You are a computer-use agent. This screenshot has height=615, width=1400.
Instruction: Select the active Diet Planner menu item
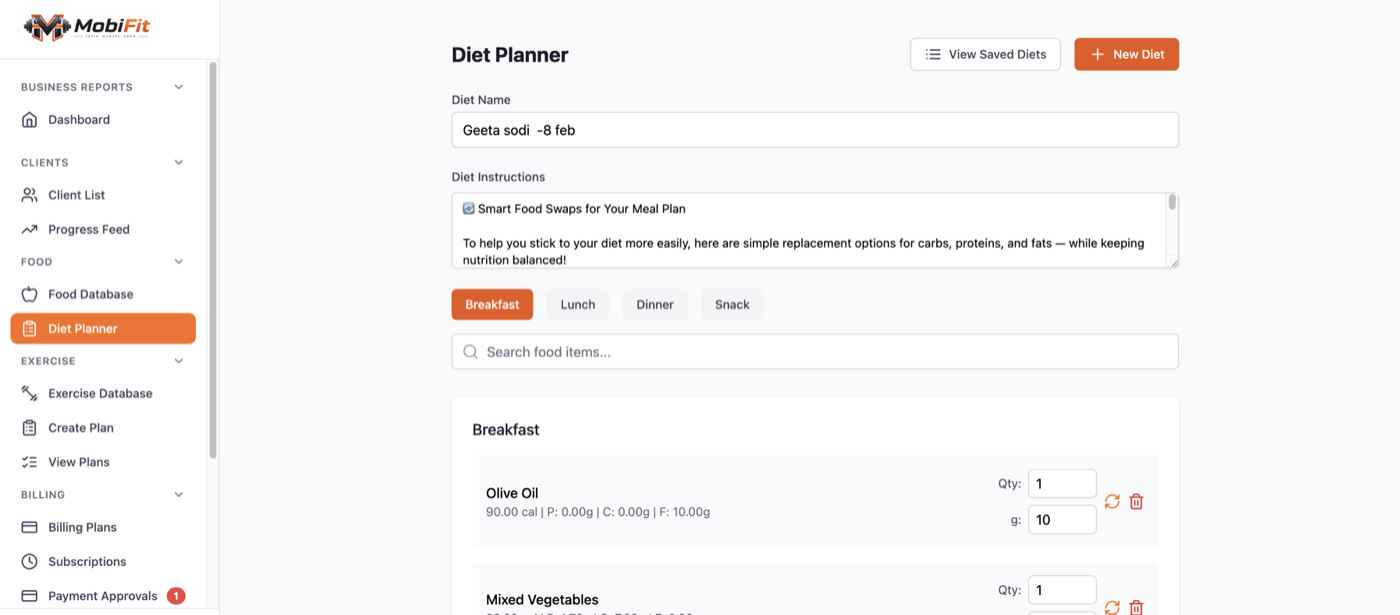[103, 328]
